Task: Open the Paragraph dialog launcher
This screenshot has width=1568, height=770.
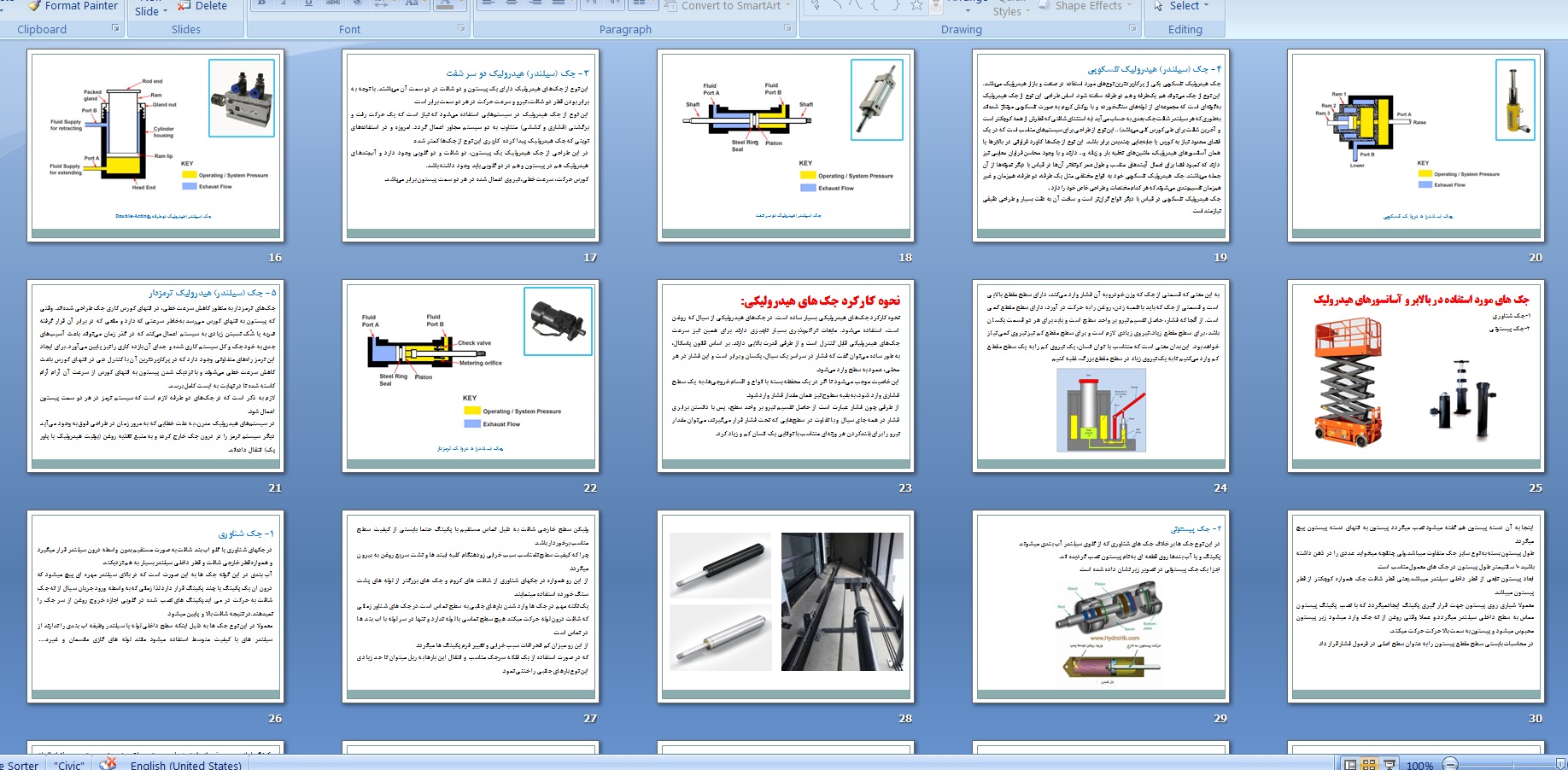Action: click(788, 28)
